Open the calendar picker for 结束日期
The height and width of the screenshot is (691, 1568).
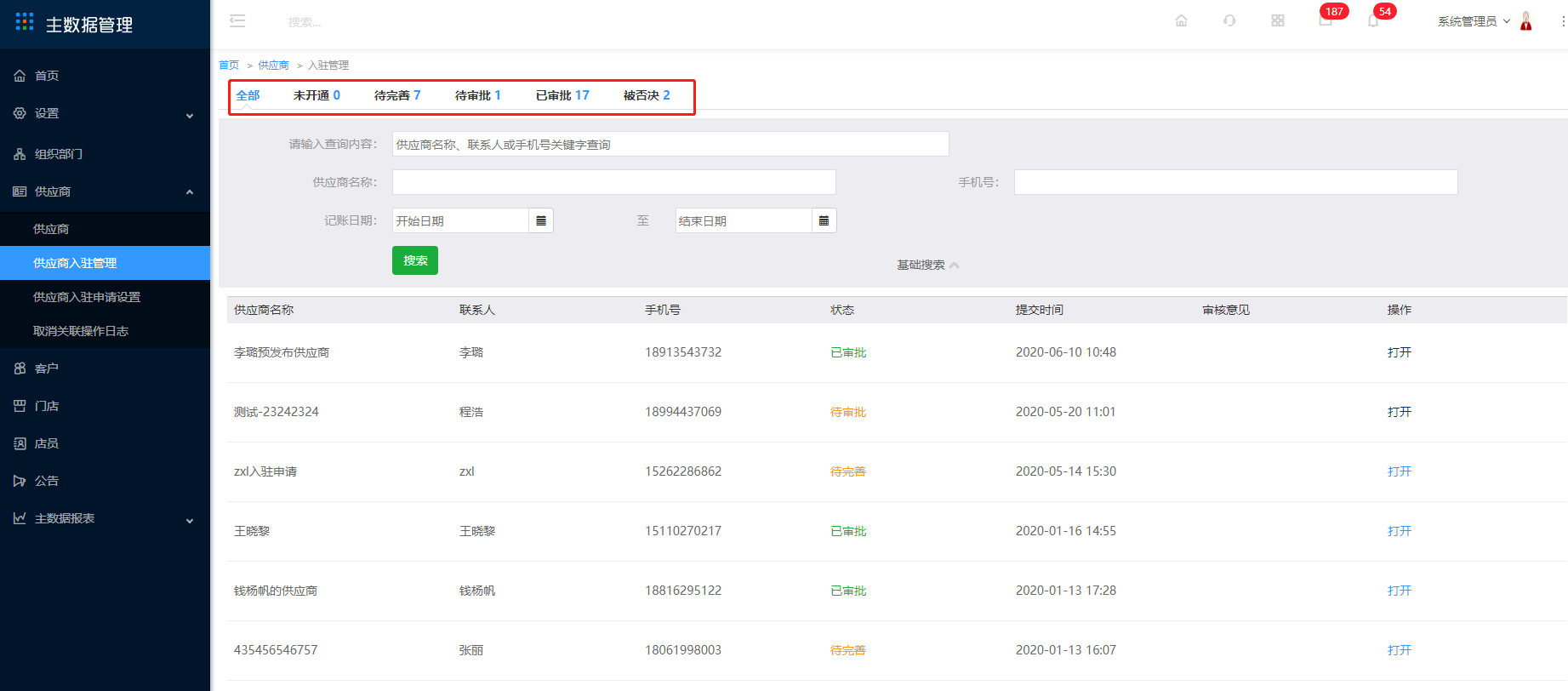(x=824, y=220)
